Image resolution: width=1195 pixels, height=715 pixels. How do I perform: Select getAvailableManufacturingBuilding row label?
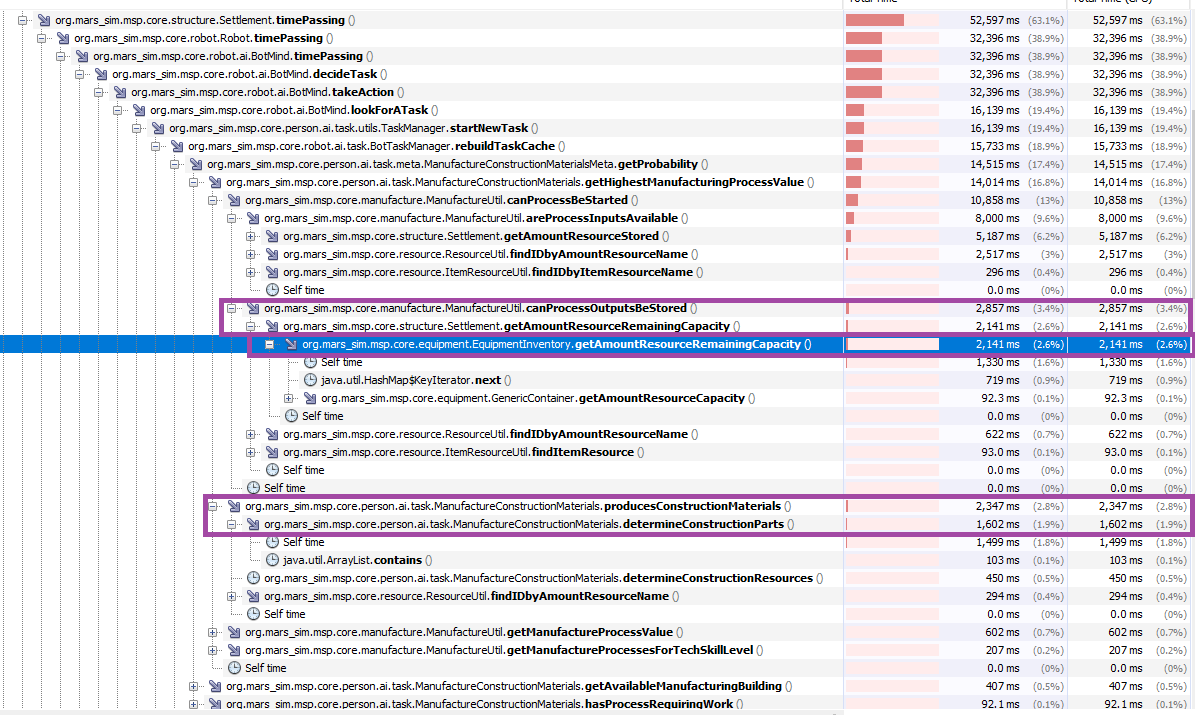(509, 686)
